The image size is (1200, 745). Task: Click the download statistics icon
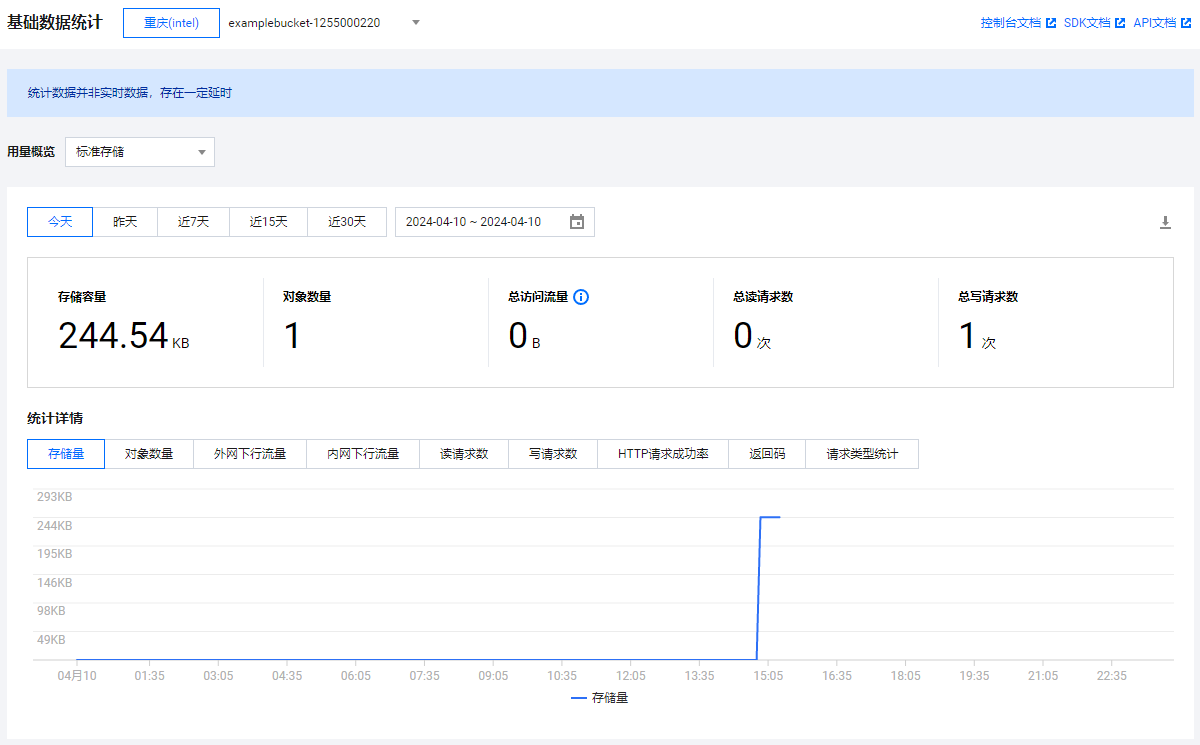(1165, 223)
